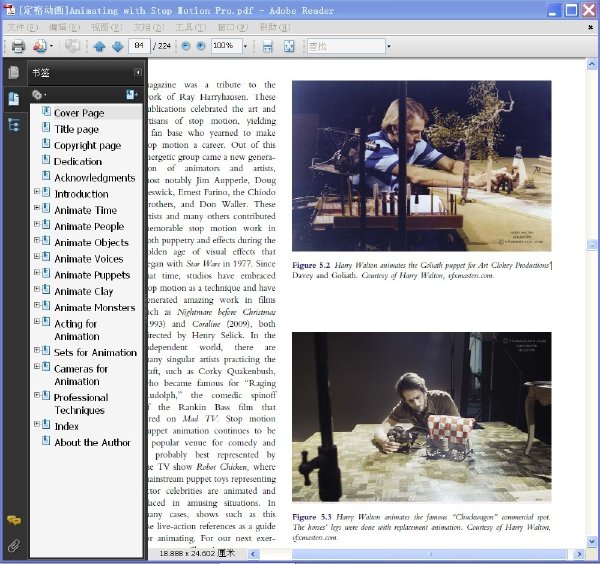Click the zoom in plus button
Screen dimensions: 600x564
coord(201,46)
